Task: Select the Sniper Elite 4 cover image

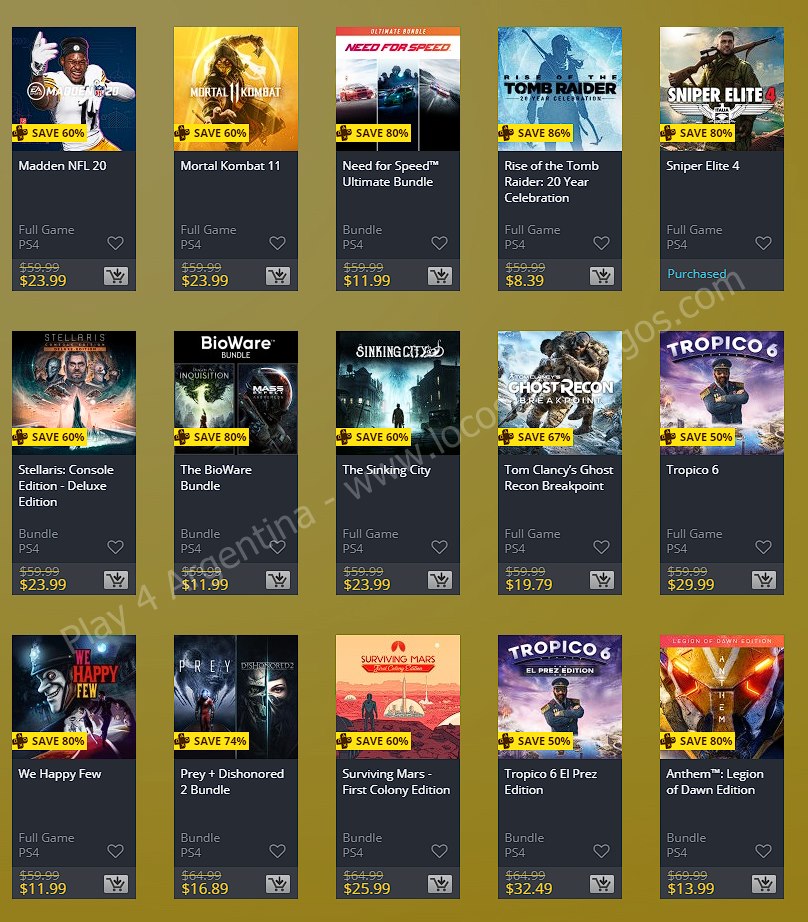Action: (722, 89)
